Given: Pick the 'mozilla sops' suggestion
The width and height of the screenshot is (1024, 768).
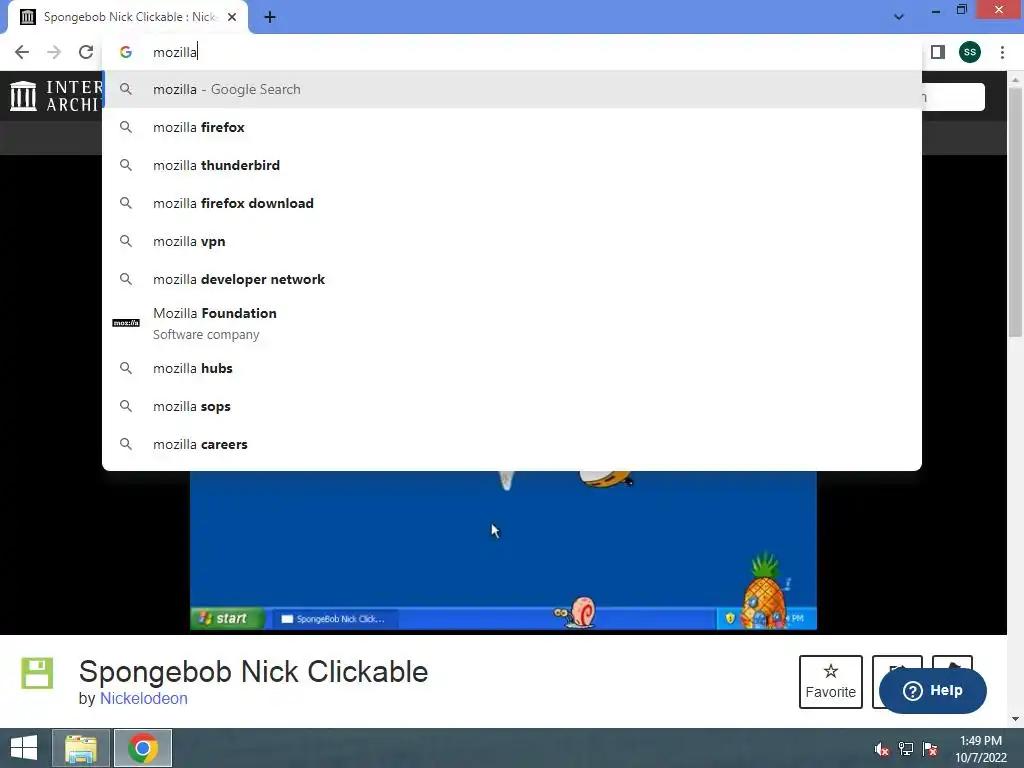Looking at the screenshot, I should pyautogui.click(x=512, y=406).
